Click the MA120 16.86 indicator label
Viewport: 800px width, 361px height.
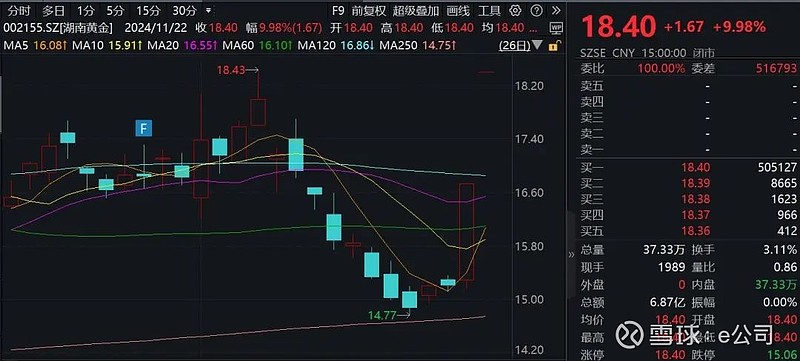(336, 46)
